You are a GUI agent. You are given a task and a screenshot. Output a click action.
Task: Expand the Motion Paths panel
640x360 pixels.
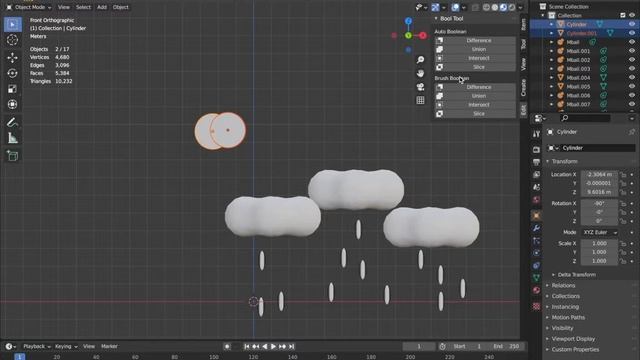click(548, 318)
